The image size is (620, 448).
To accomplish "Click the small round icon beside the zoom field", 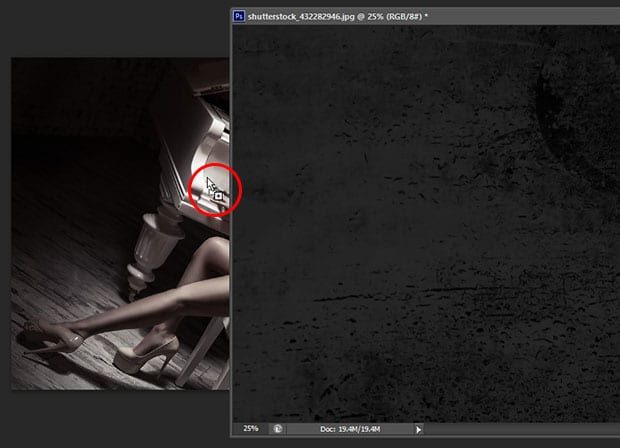I will pyautogui.click(x=277, y=429).
